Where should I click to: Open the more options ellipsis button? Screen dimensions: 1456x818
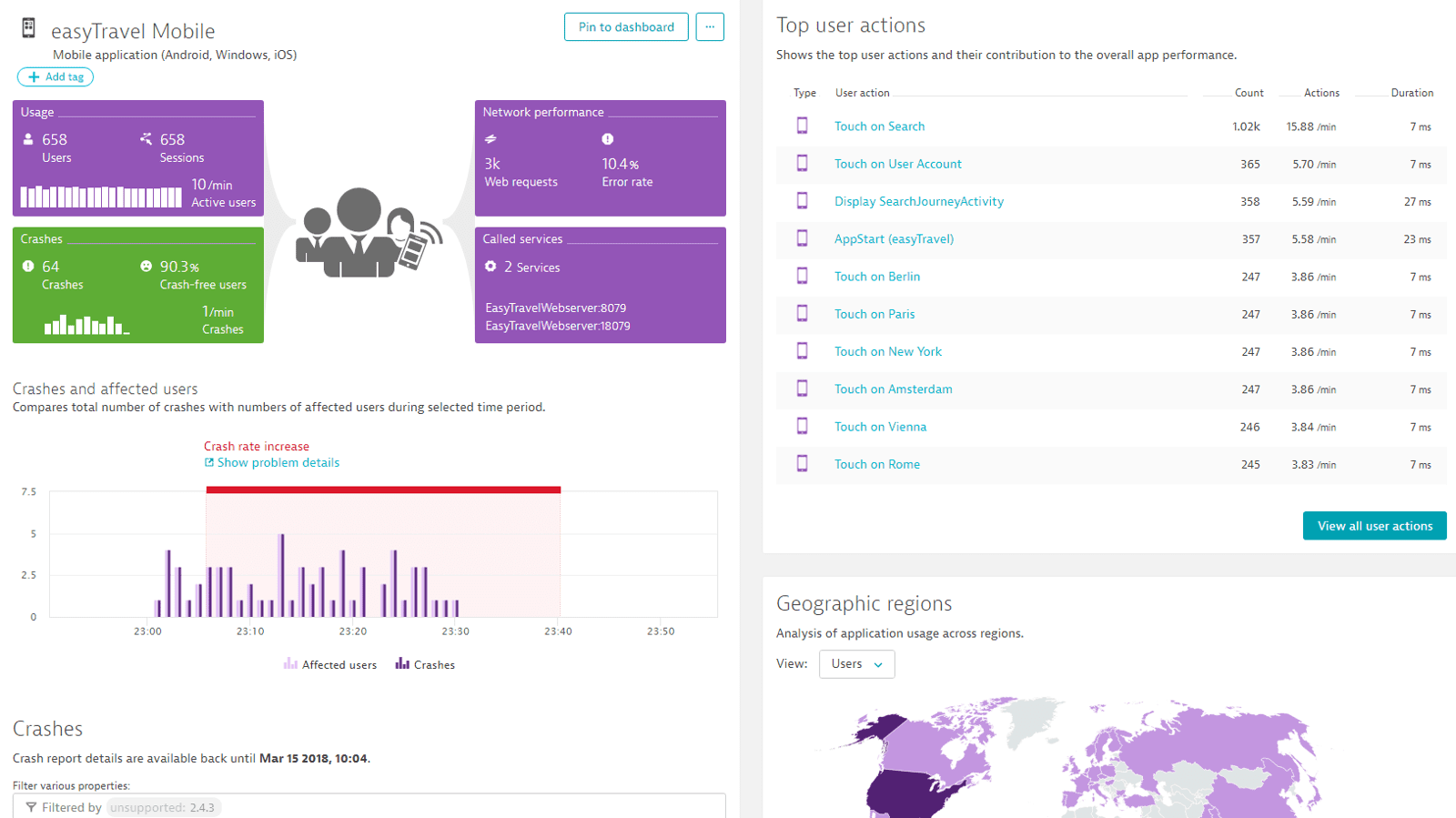pyautogui.click(x=710, y=27)
